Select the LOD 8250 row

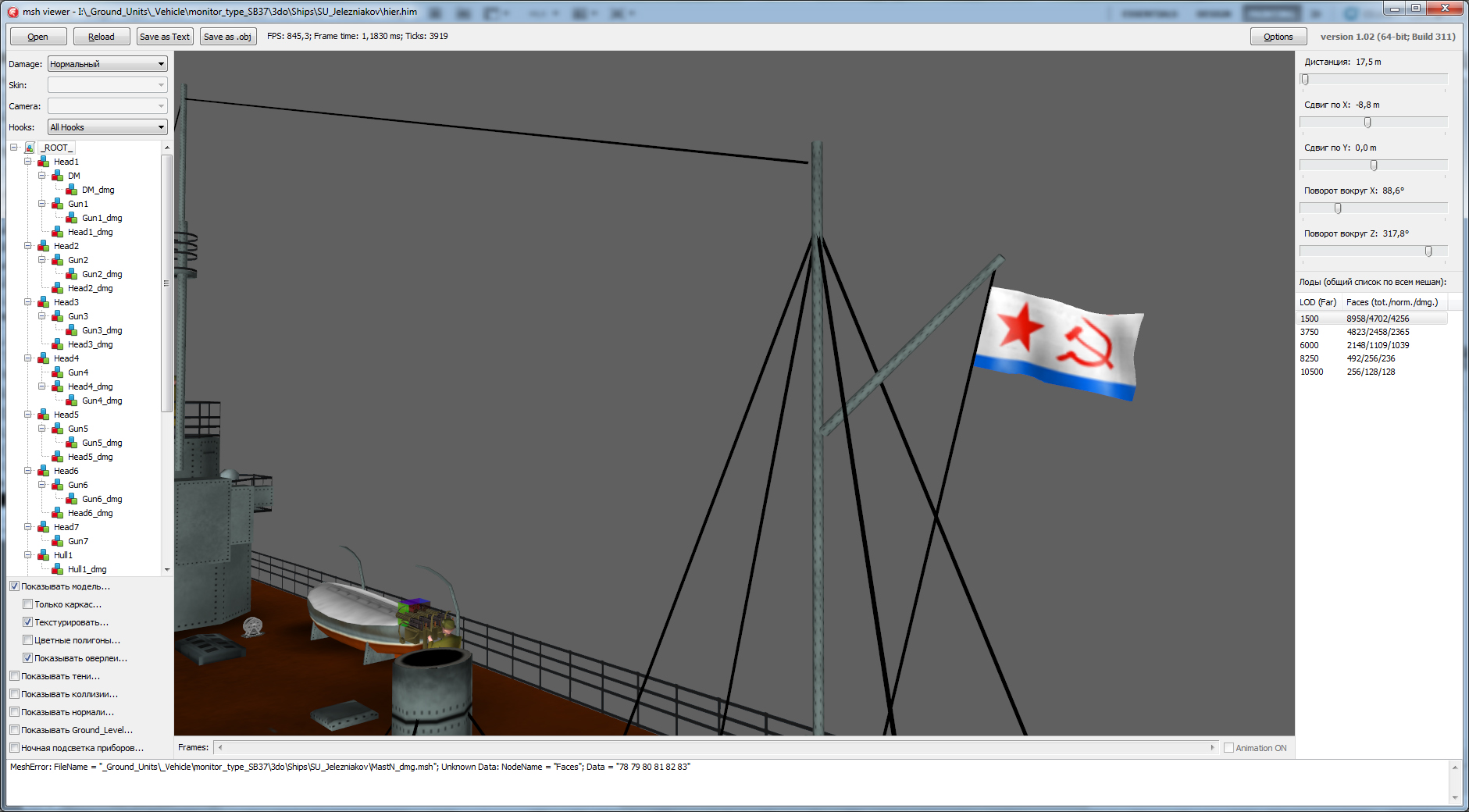point(1373,358)
